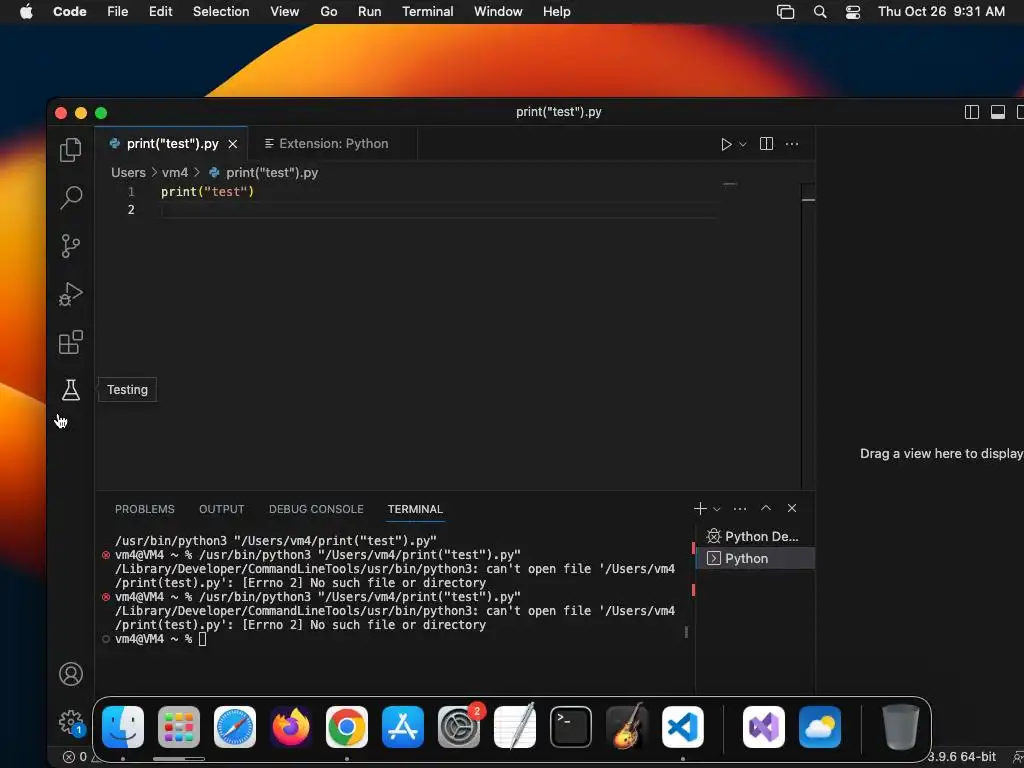Open the Terminal menu
This screenshot has width=1024, height=768.
tap(428, 12)
